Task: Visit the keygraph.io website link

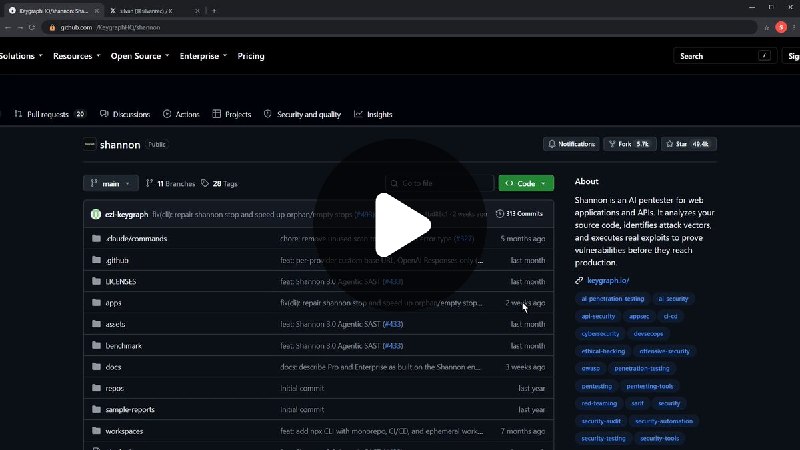Action: coord(608,281)
